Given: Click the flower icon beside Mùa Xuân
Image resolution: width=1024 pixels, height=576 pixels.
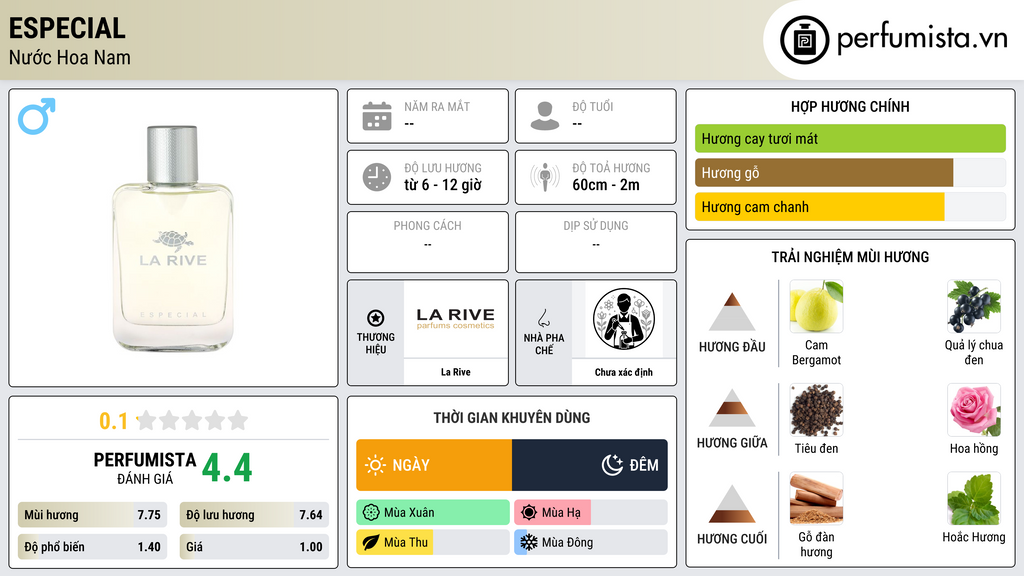Looking at the screenshot, I should click(x=371, y=513).
